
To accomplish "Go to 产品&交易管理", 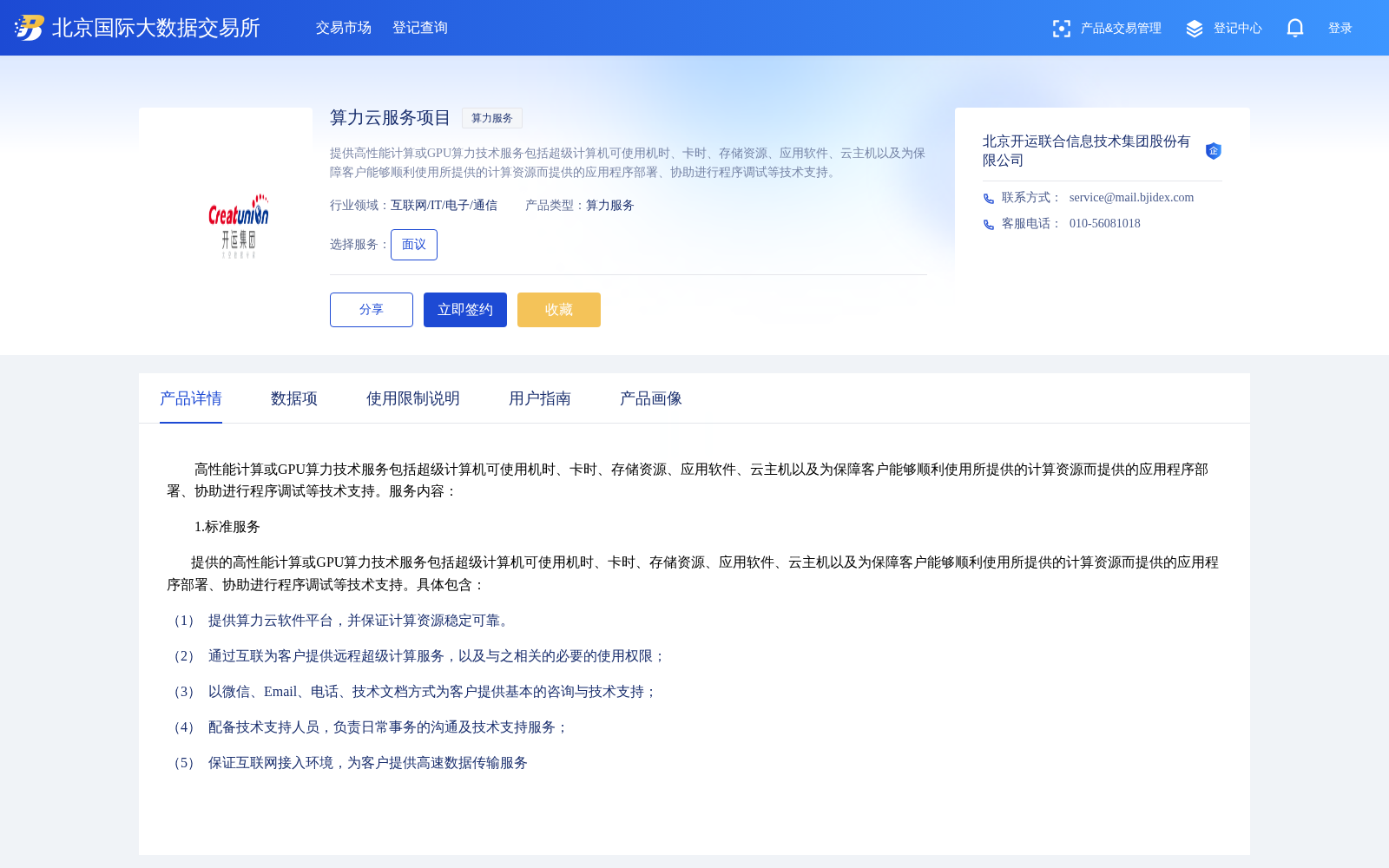I will click(1121, 29).
